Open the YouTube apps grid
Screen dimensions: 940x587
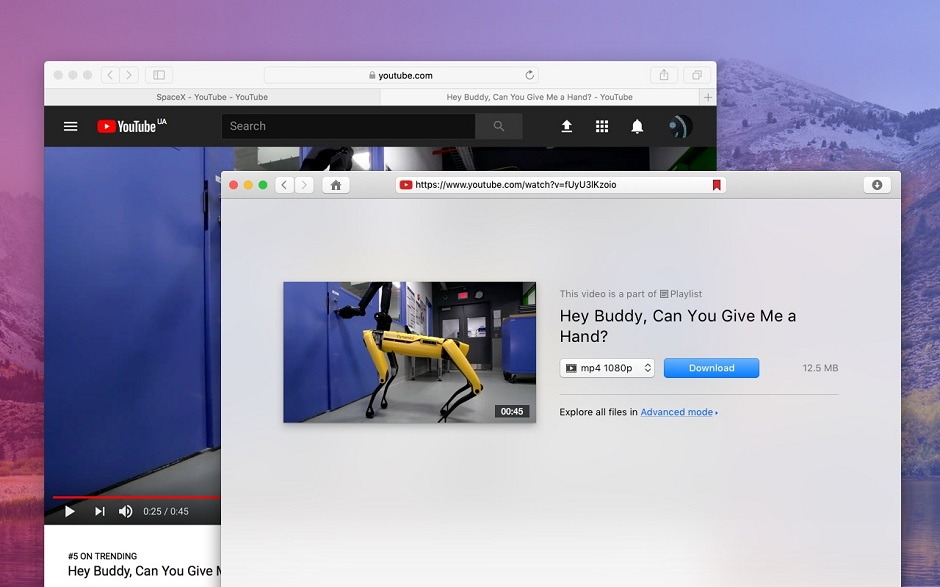tap(602, 127)
